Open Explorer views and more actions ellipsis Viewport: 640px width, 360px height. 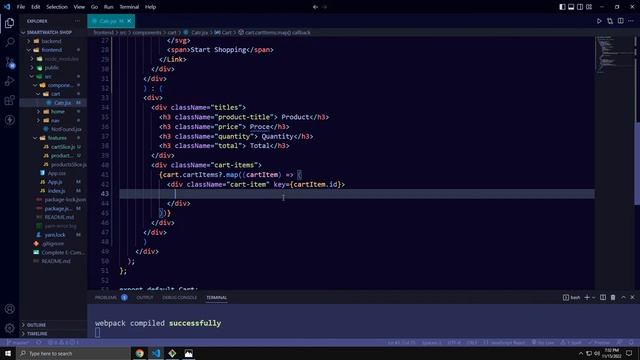pyautogui.click(x=78, y=21)
